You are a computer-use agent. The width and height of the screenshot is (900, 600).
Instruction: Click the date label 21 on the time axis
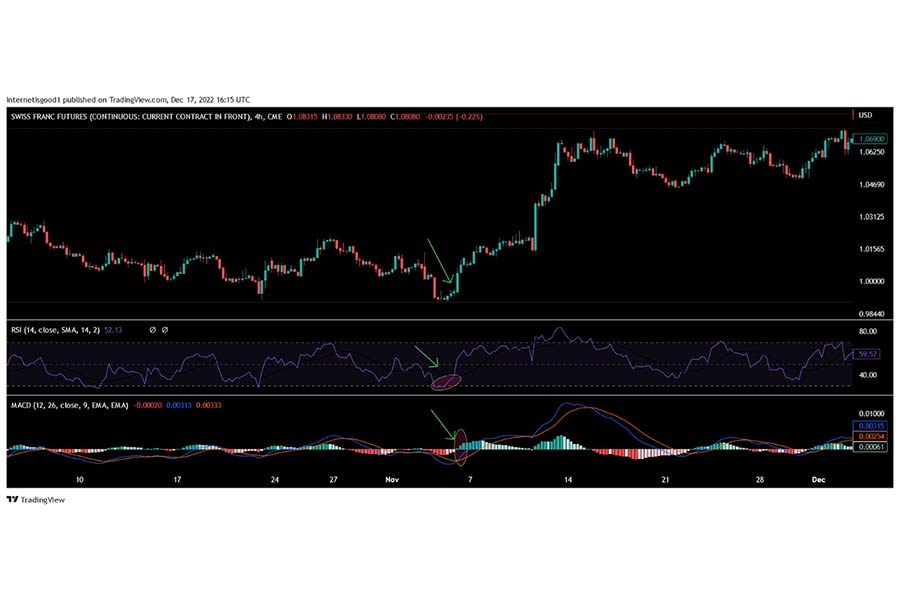tap(665, 479)
